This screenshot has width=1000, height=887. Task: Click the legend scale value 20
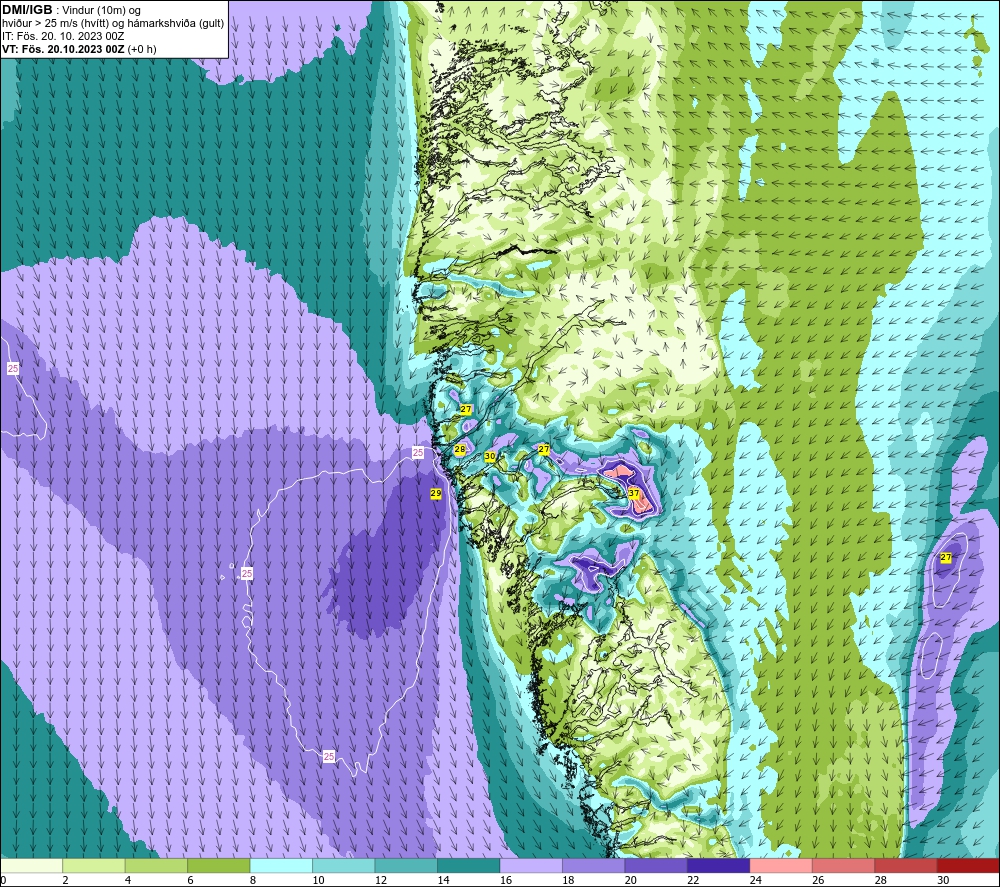pos(631,880)
